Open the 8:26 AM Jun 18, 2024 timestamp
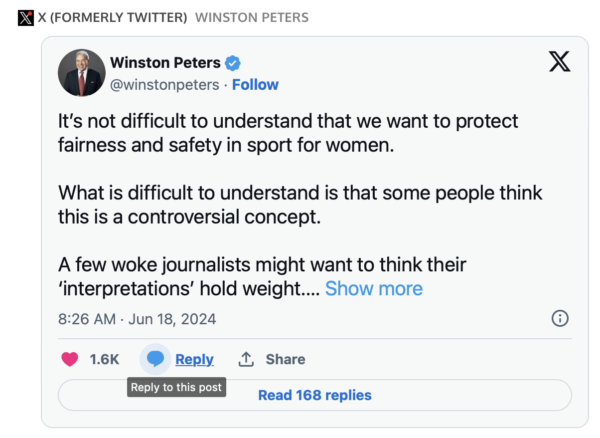Viewport: 600px width, 438px height. click(136, 320)
